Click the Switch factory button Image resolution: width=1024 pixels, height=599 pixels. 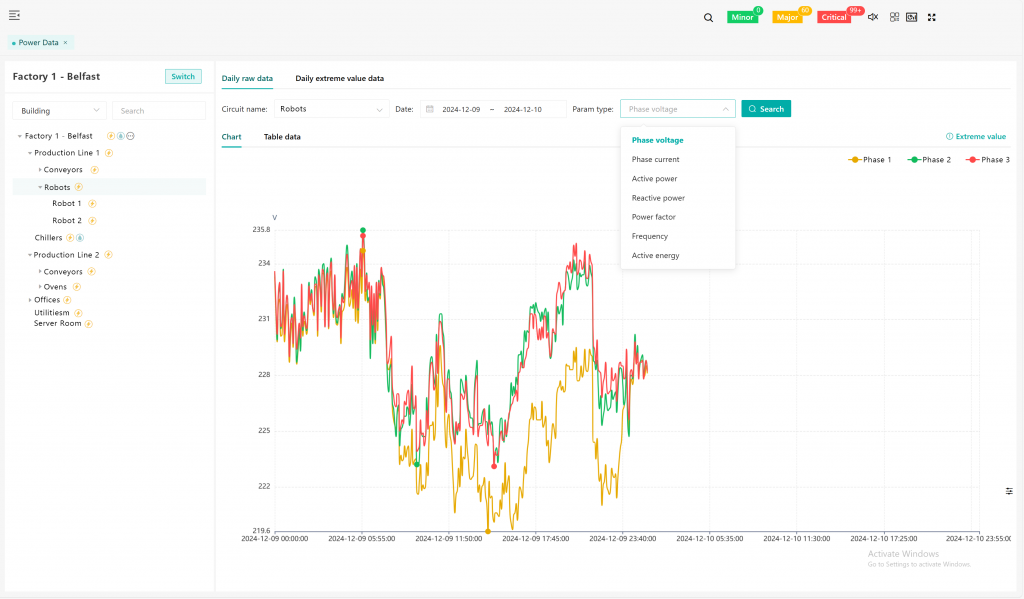pyautogui.click(x=183, y=77)
